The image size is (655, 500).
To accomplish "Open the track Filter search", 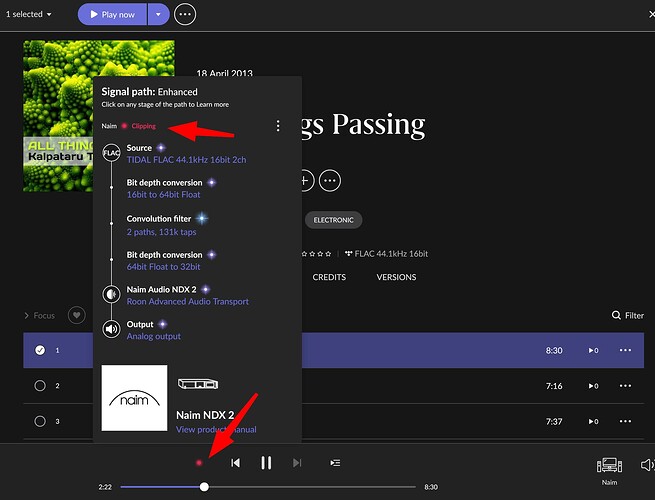I will pos(628,315).
